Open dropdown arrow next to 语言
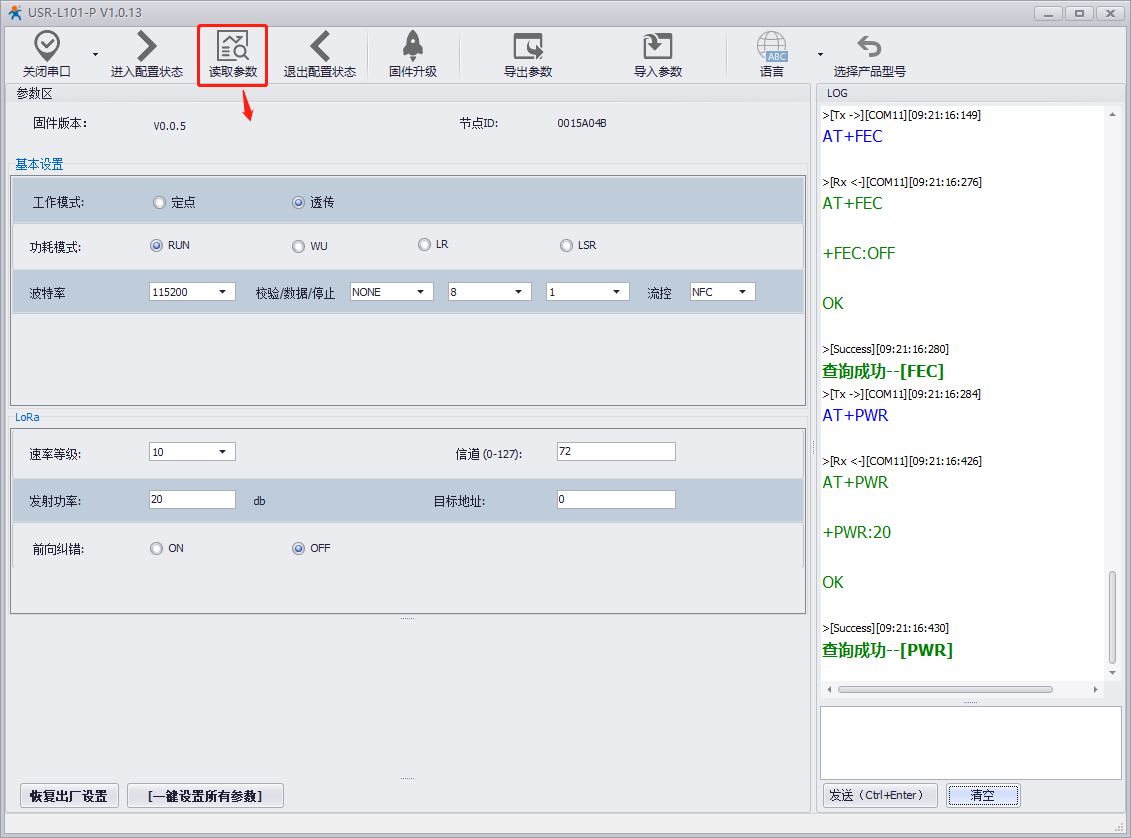1131x838 pixels. click(820, 55)
